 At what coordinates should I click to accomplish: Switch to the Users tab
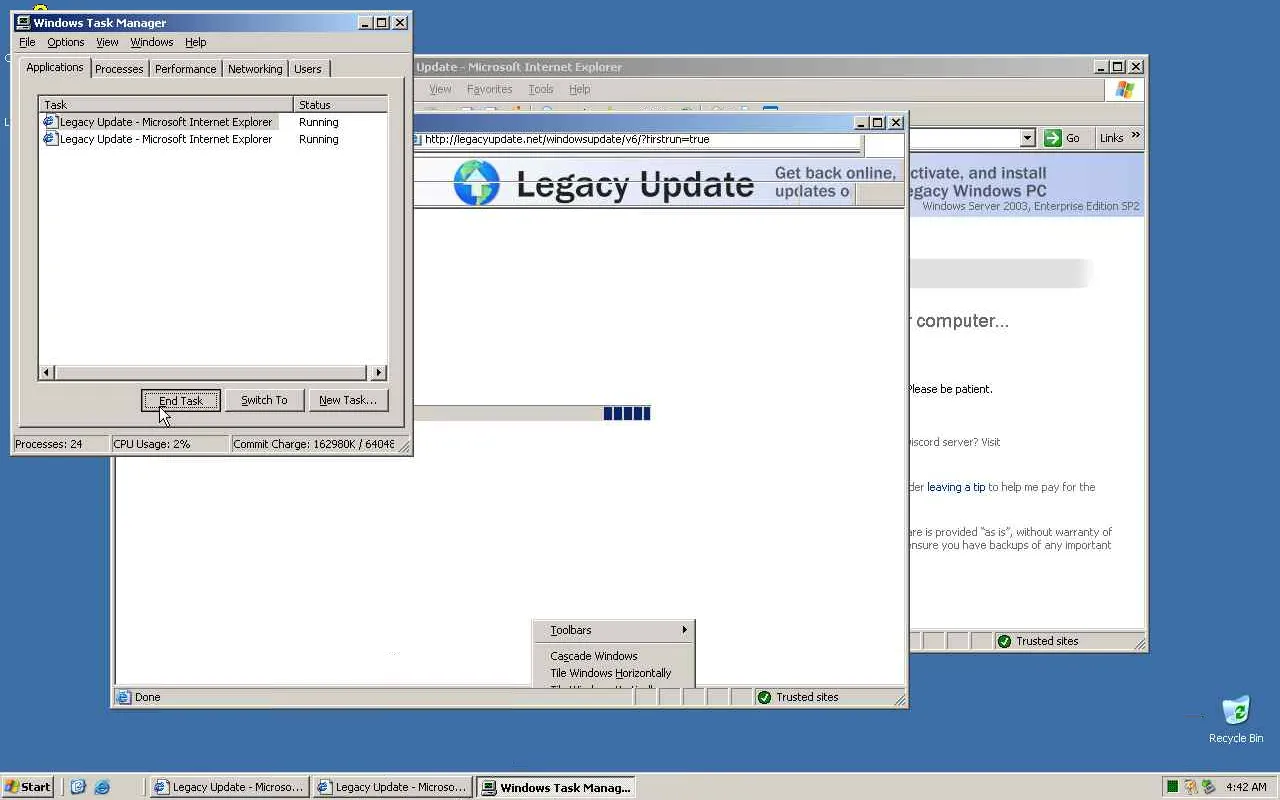click(308, 69)
